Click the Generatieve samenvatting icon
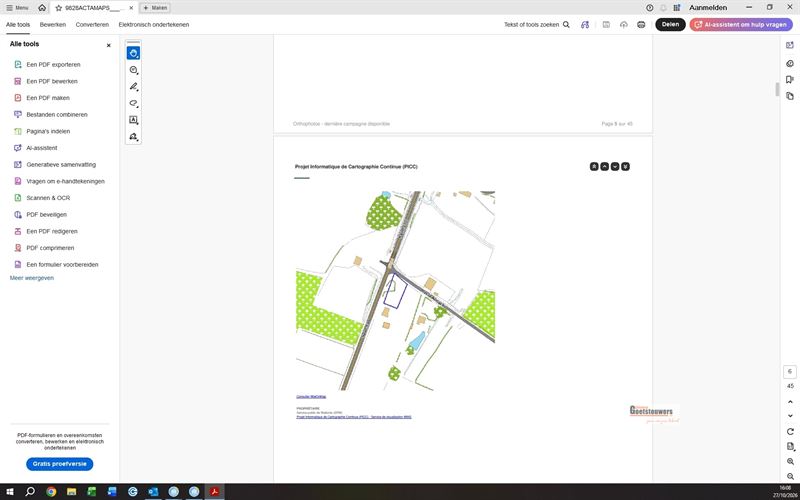The image size is (800, 500). click(x=18, y=165)
